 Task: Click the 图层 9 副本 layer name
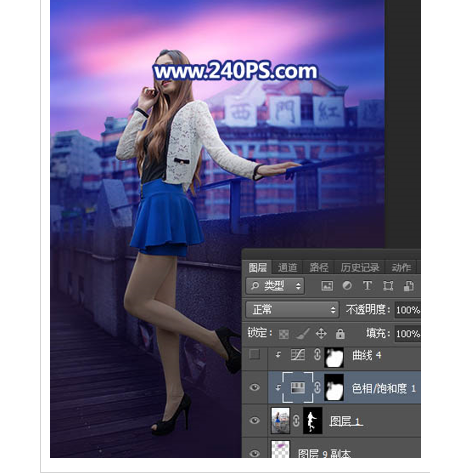tap(324, 453)
